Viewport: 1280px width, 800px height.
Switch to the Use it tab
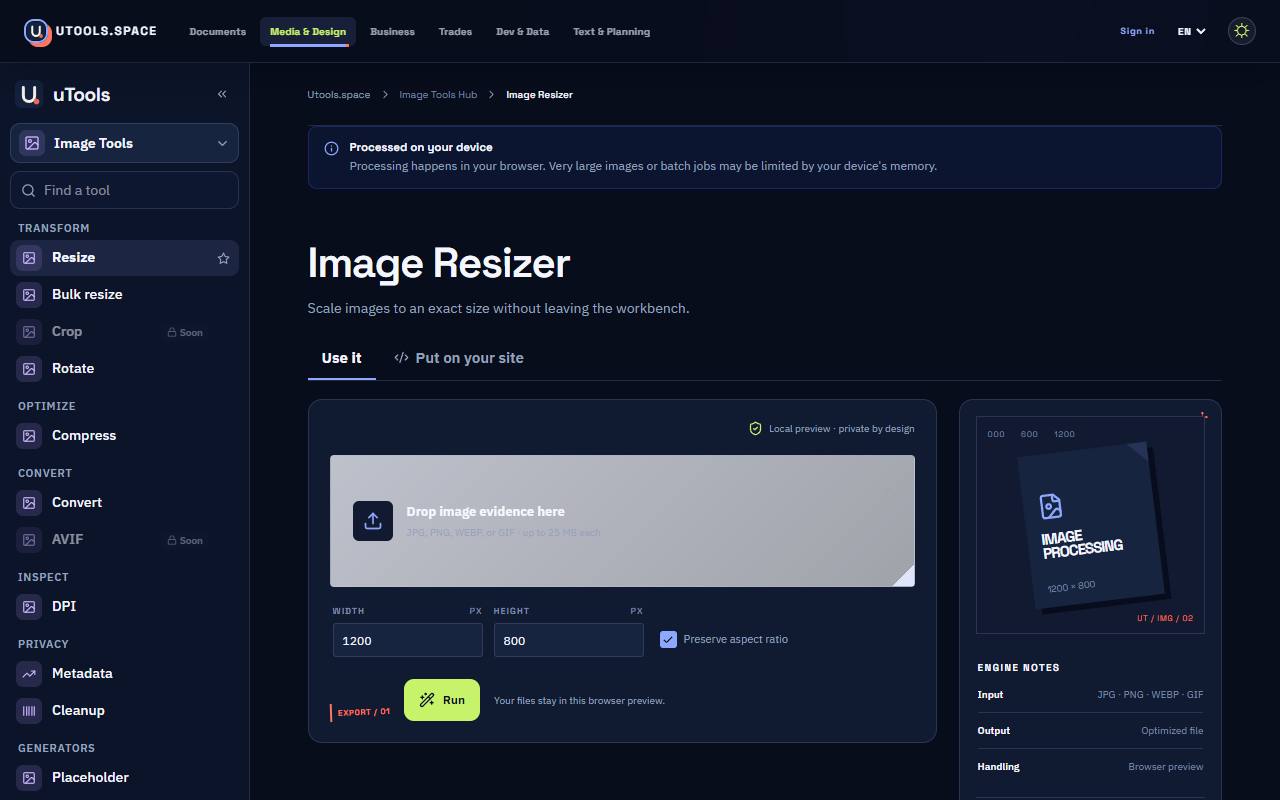(341, 358)
